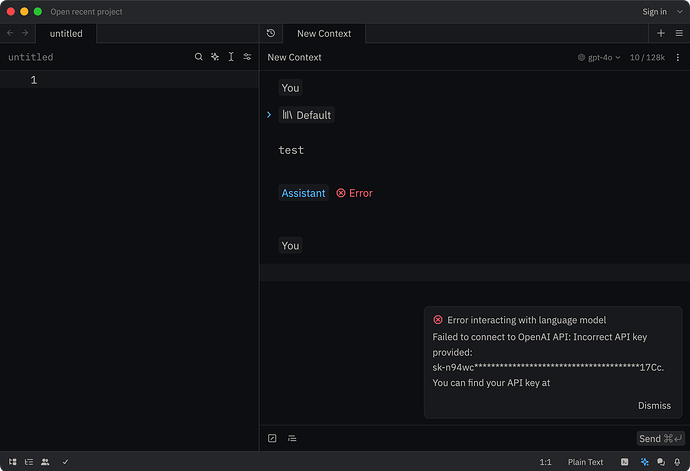This screenshot has height=471, width=690.
Task: Click the diagnostics checkmark icon
Action: (x=65, y=462)
